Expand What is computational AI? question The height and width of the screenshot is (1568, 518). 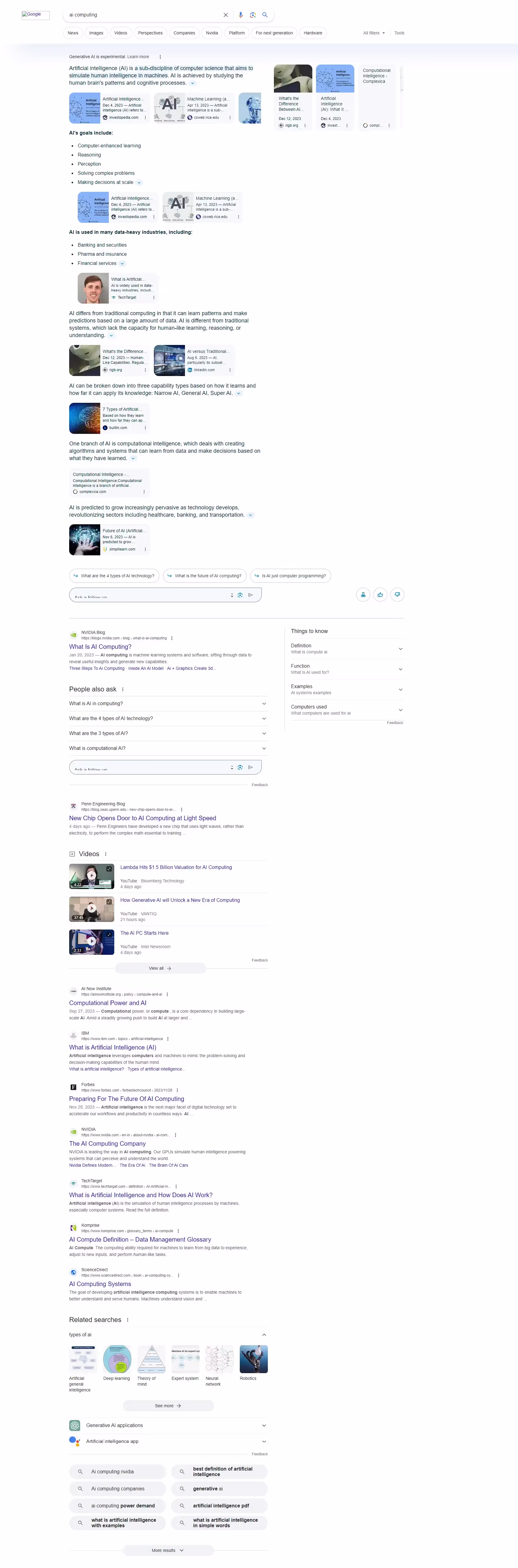pyautogui.click(x=168, y=748)
